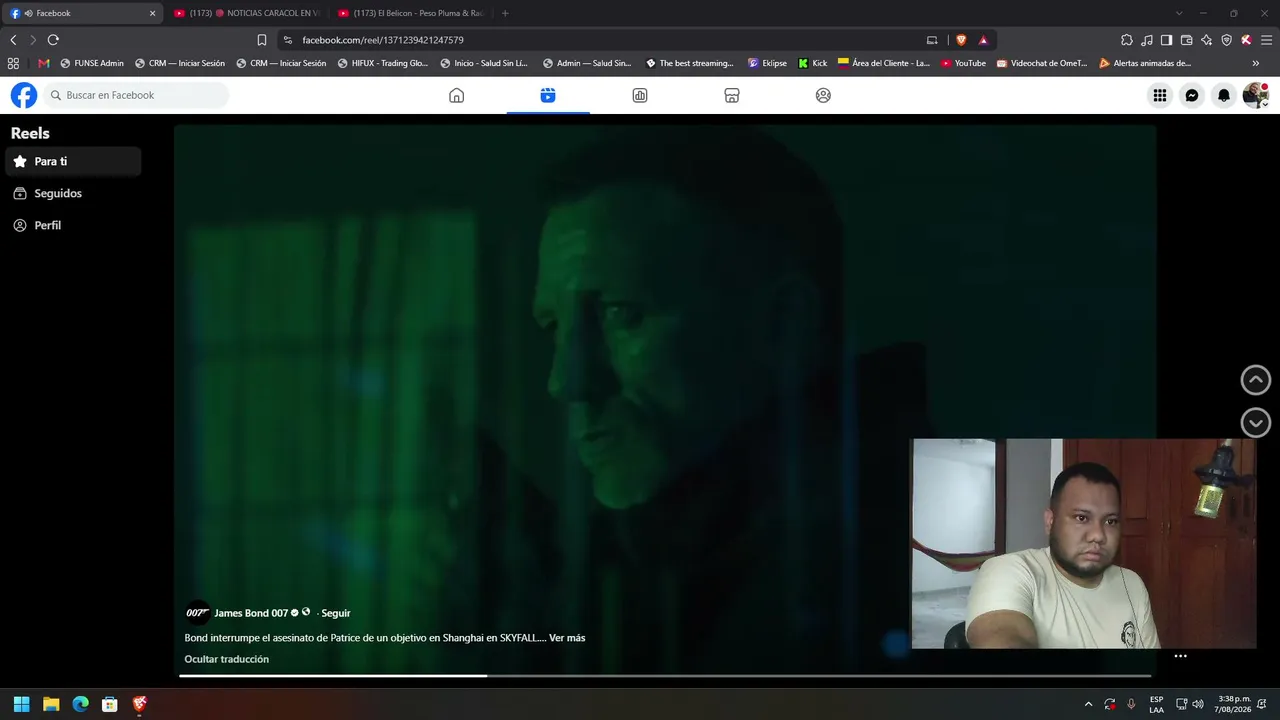
Task: Go to the previous reel with up chevron
Action: point(1256,380)
